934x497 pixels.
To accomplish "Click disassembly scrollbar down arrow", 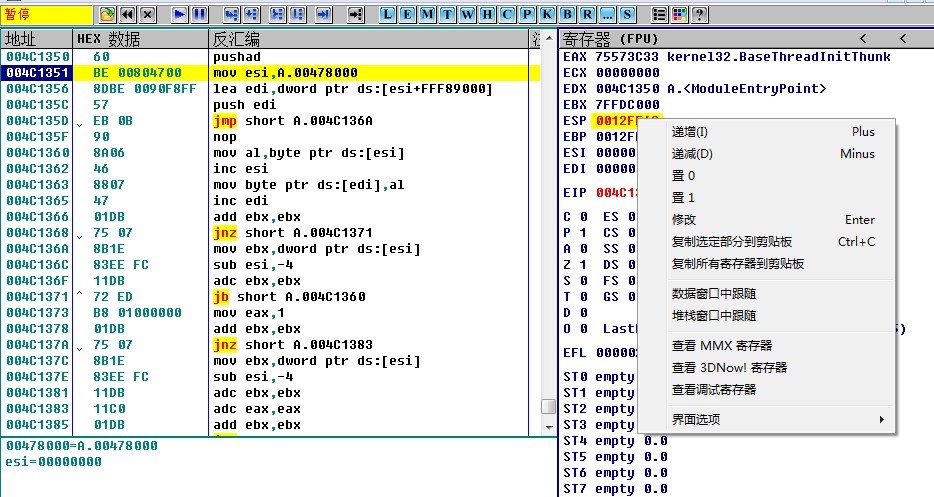I will 549,427.
